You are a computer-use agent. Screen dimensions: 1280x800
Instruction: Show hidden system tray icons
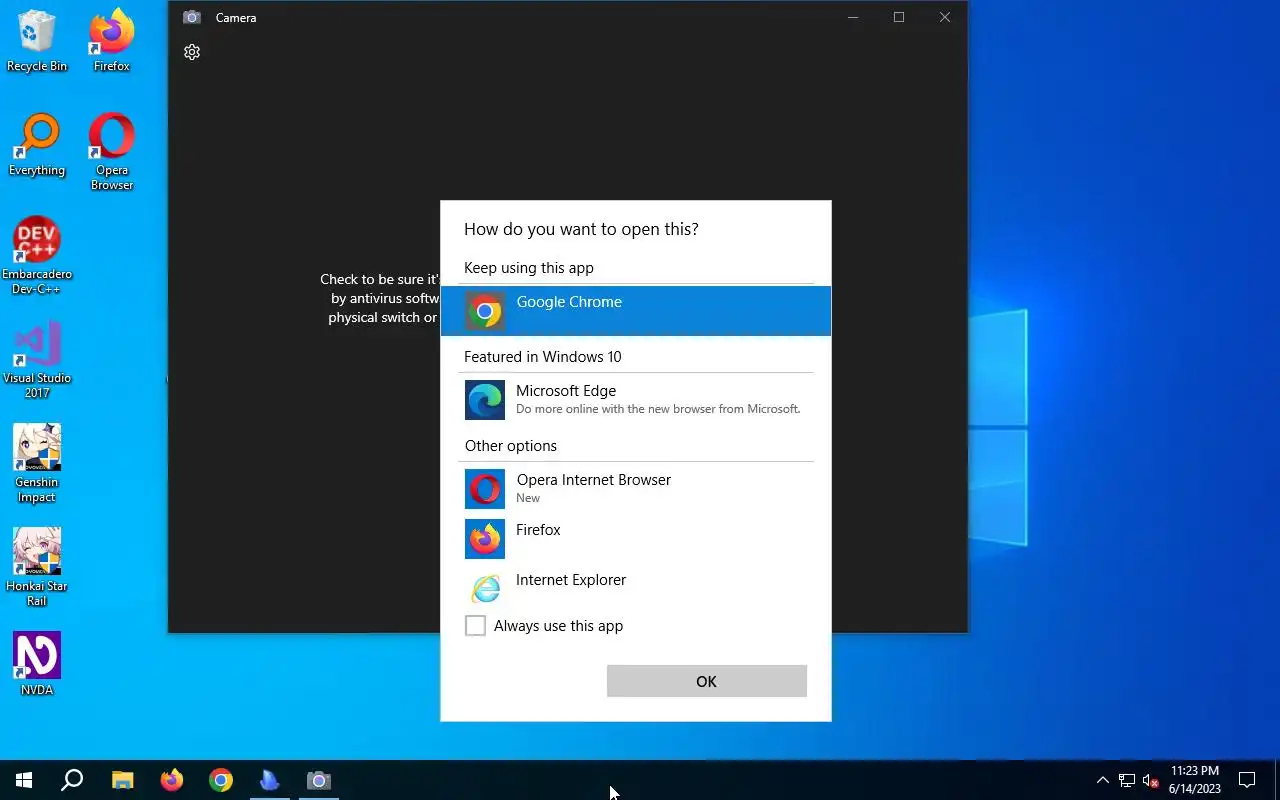[x=1103, y=780]
